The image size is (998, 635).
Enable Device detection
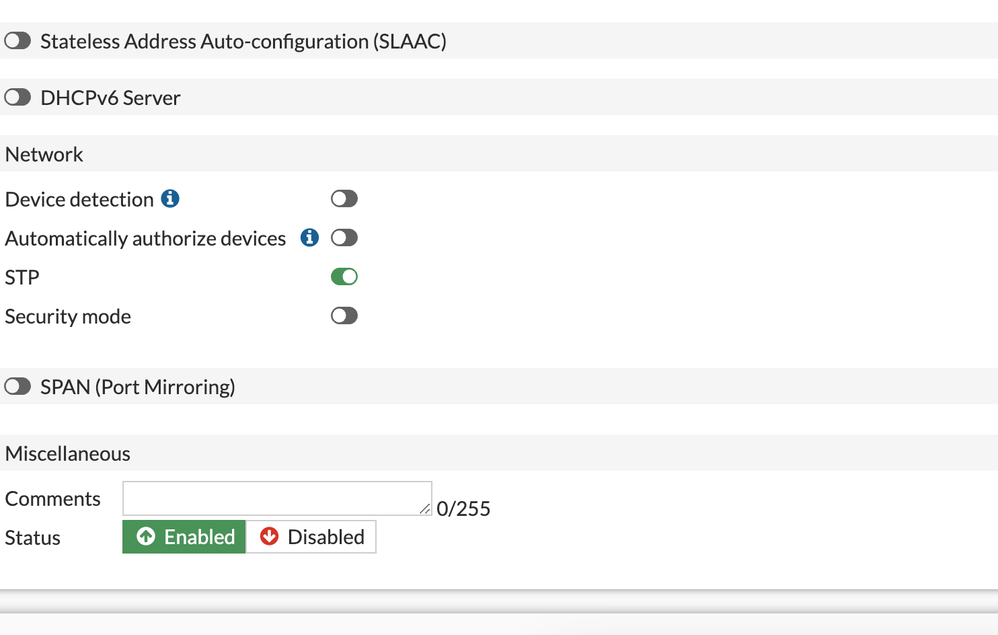pos(344,198)
